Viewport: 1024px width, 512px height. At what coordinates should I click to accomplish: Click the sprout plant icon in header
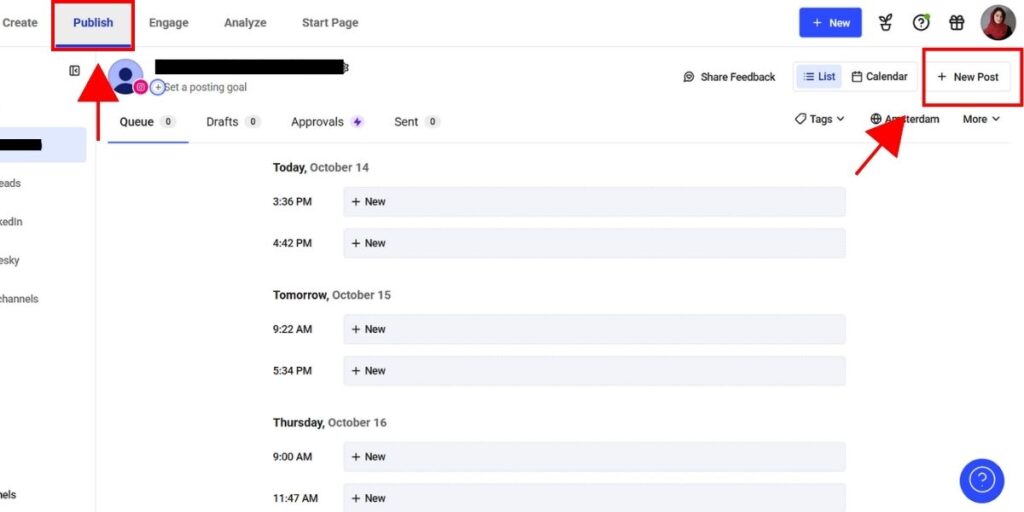[x=885, y=23]
